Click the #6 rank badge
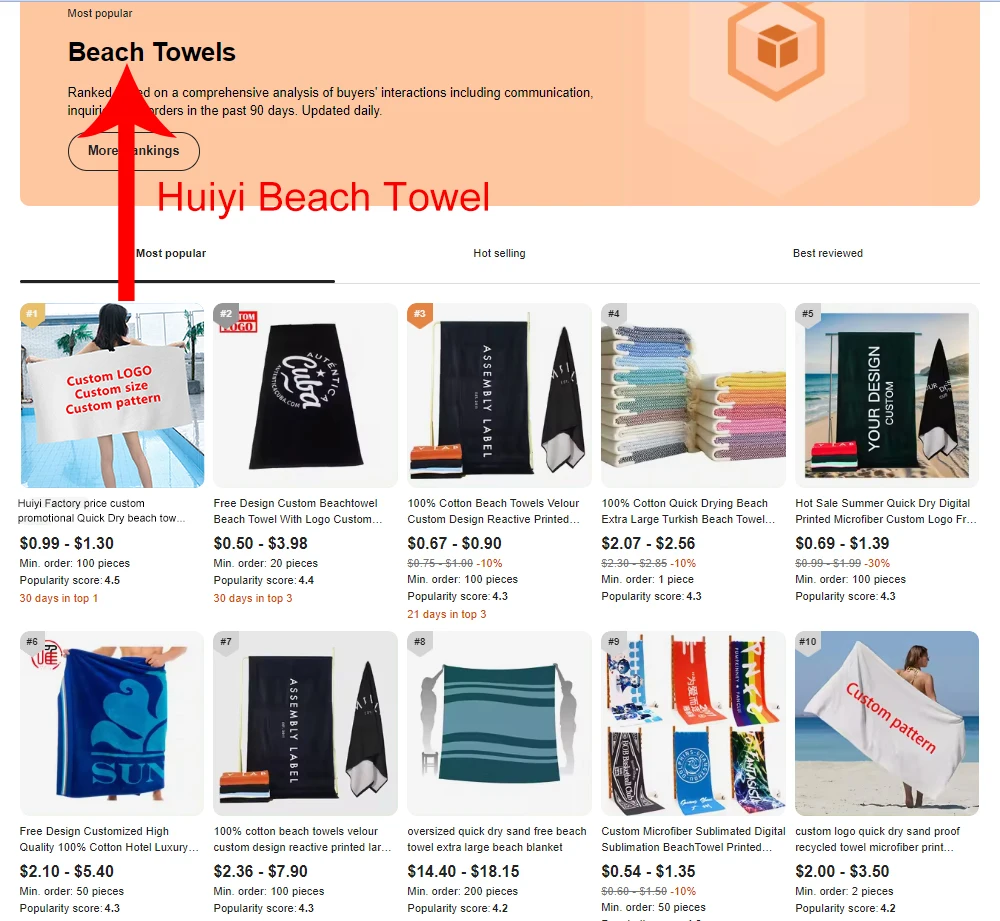1000x921 pixels. (x=32, y=642)
